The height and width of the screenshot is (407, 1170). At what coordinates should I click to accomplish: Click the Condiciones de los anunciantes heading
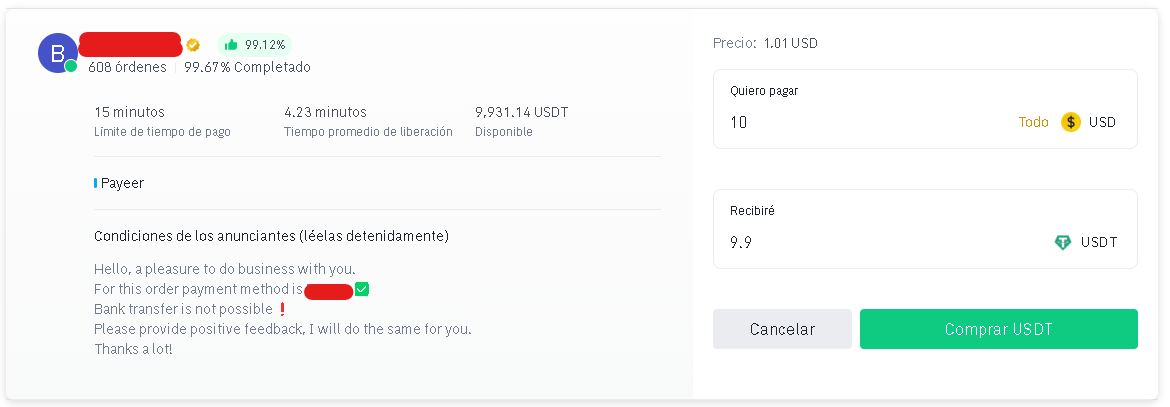pyautogui.click(x=271, y=236)
